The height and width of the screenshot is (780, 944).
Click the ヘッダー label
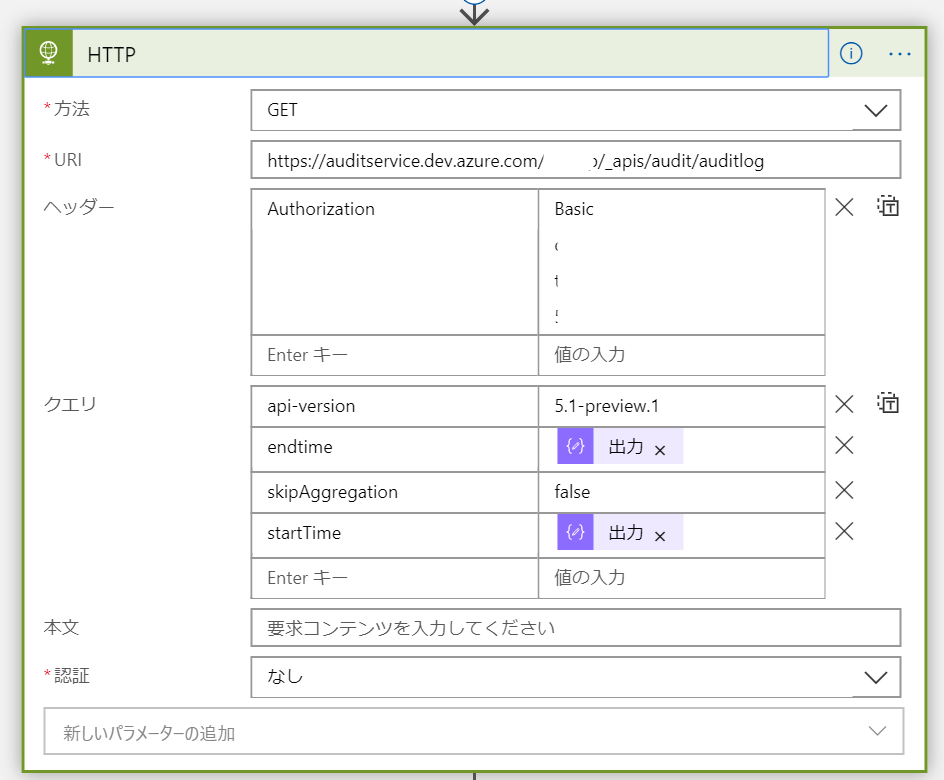(79, 207)
